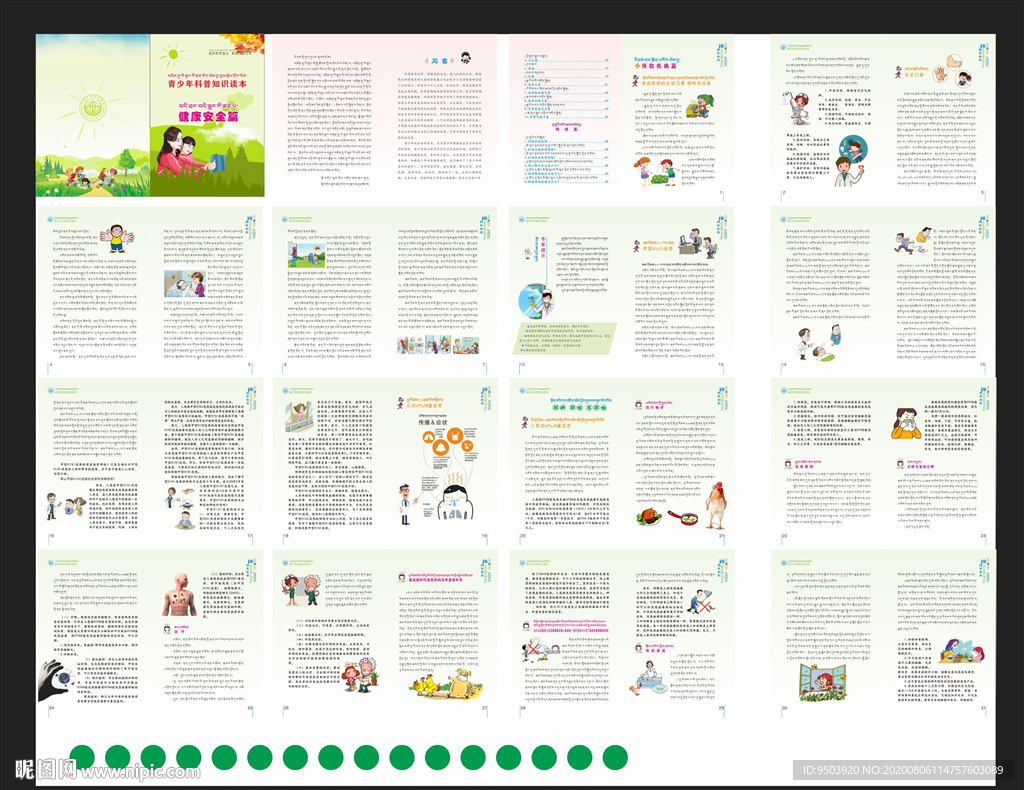Click the hand holding dark virus sphere
The height and width of the screenshot is (790, 1024).
coord(53,679)
